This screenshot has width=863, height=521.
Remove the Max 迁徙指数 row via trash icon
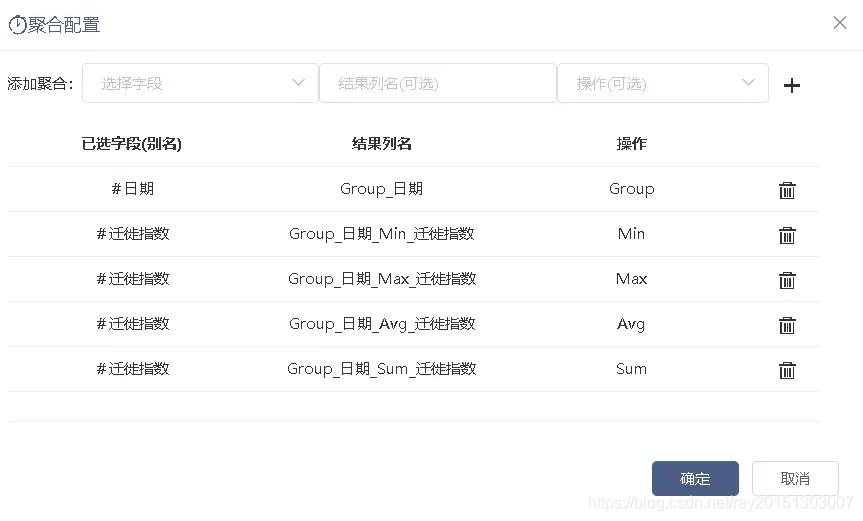[x=787, y=280]
